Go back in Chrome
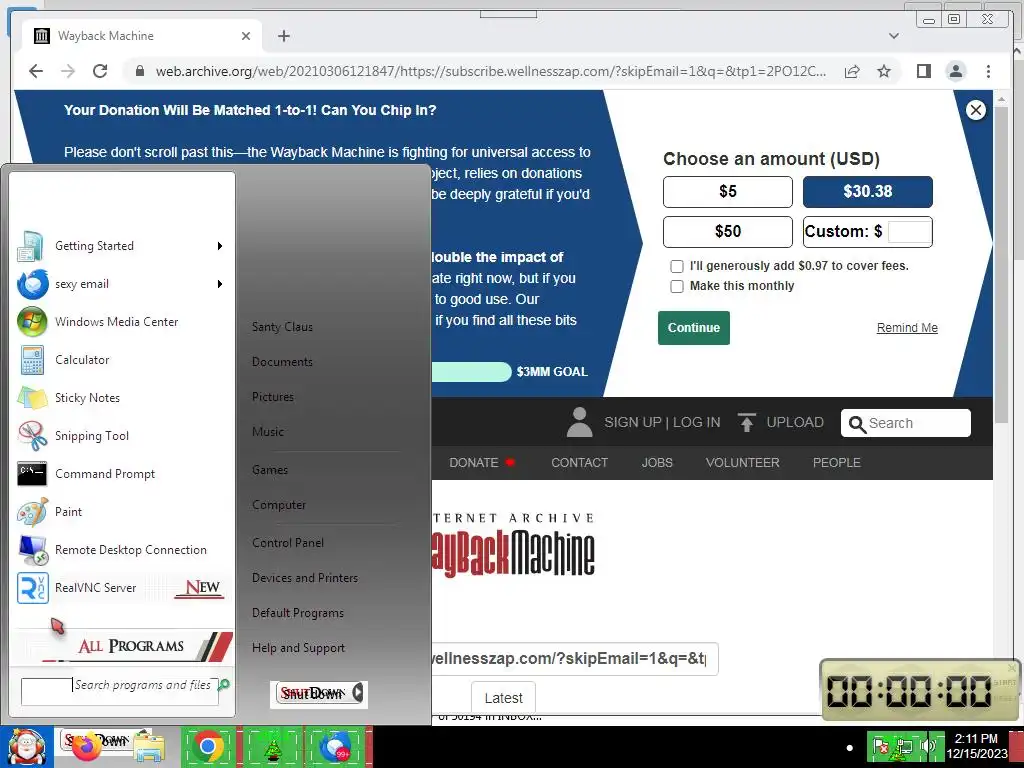This screenshot has width=1024, height=768. point(36,71)
